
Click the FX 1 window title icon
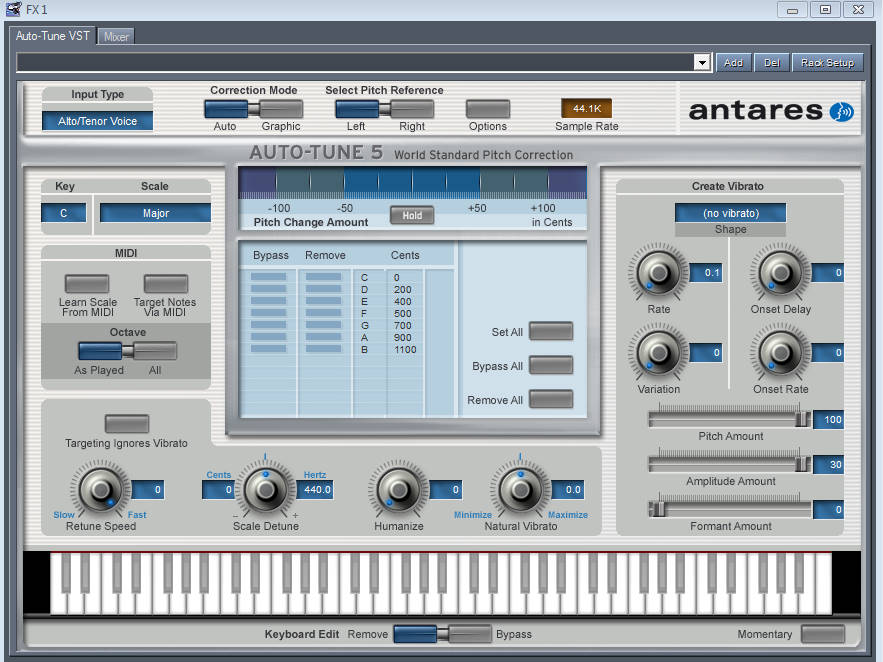pyautogui.click(x=13, y=9)
